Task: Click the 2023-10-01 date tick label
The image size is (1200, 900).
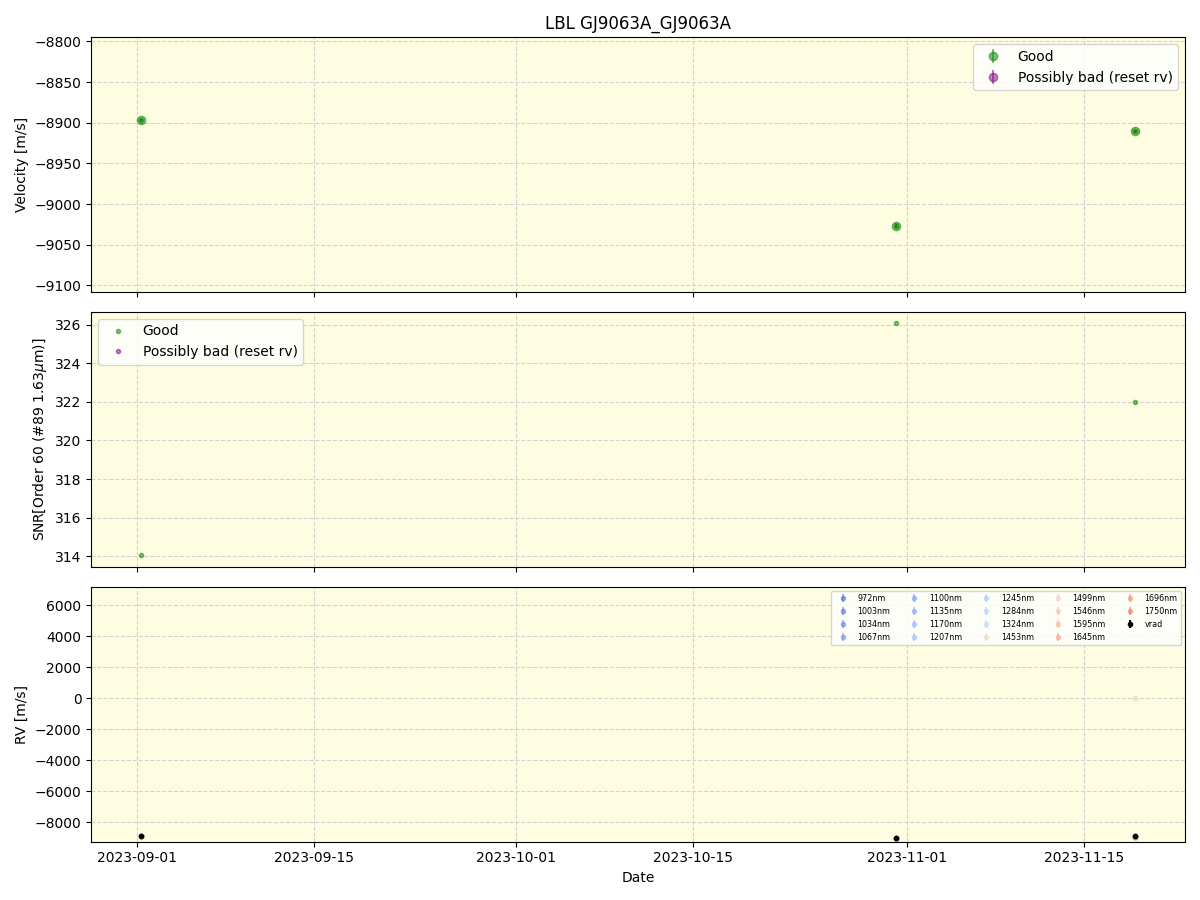Action: coord(516,856)
